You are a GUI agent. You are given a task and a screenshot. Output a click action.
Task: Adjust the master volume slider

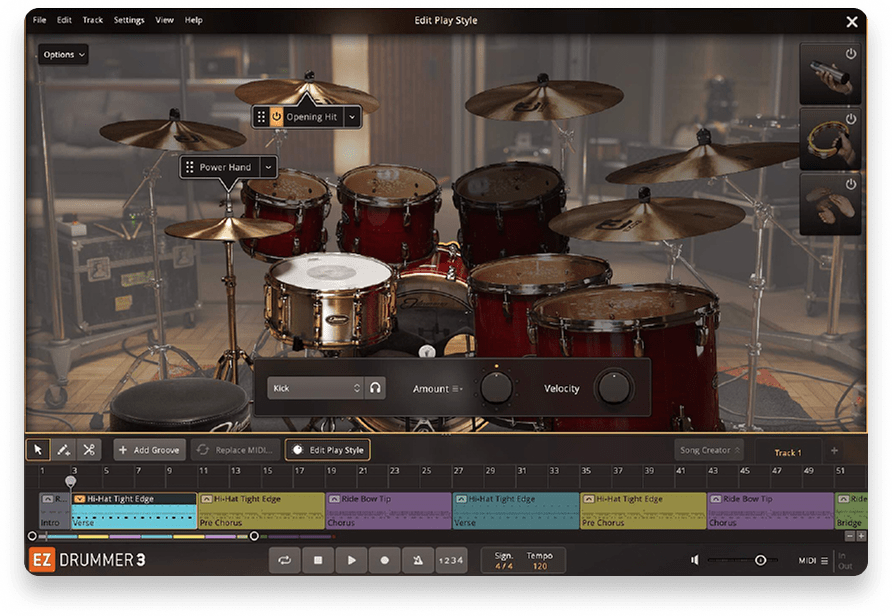[x=760, y=561]
